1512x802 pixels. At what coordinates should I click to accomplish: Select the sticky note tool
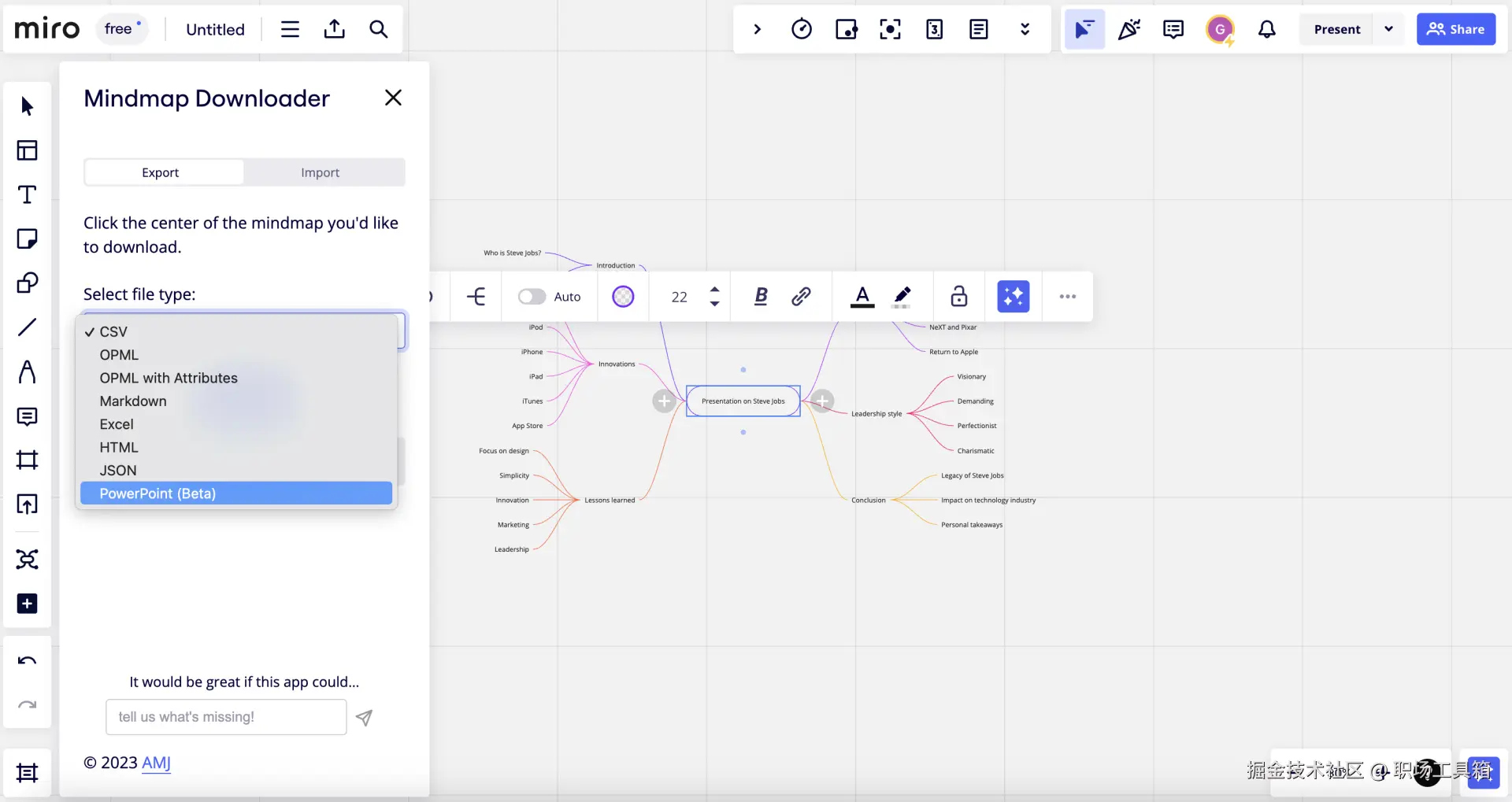tap(28, 238)
